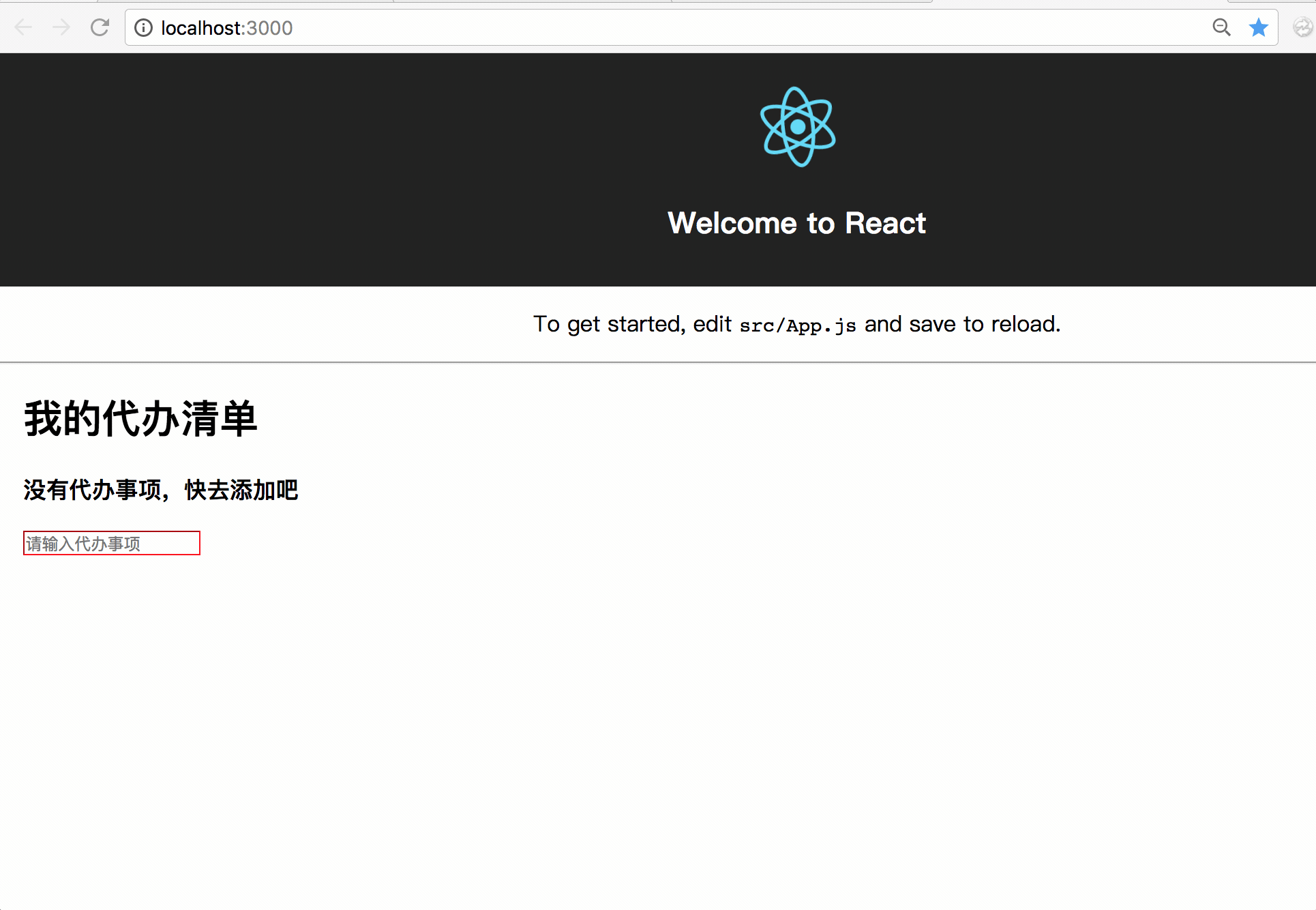Click the 'To get started, edit' text
Screen dimensions: 1316x910
pos(631,324)
